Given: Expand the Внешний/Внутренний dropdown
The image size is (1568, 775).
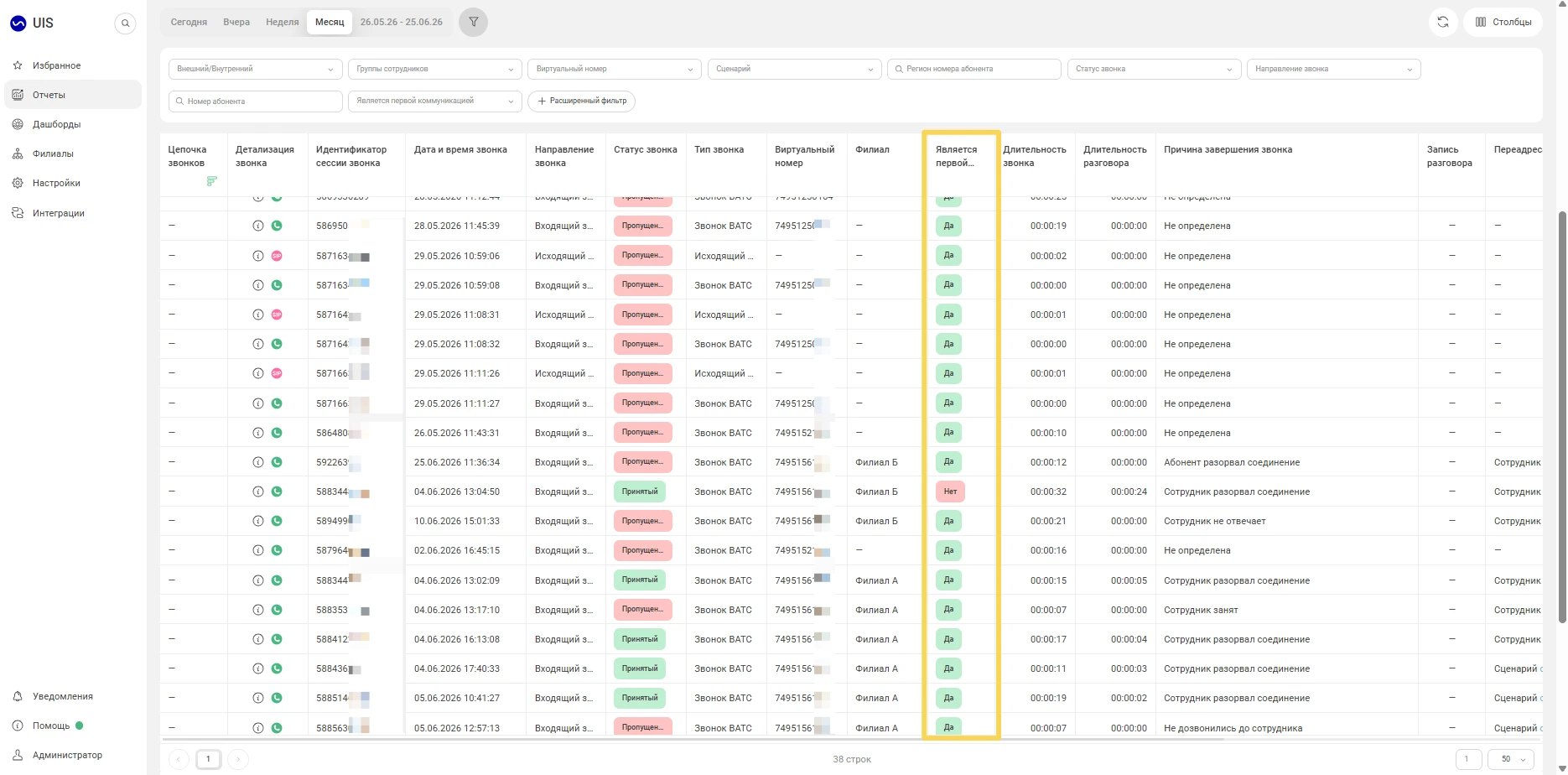Looking at the screenshot, I should (x=256, y=69).
